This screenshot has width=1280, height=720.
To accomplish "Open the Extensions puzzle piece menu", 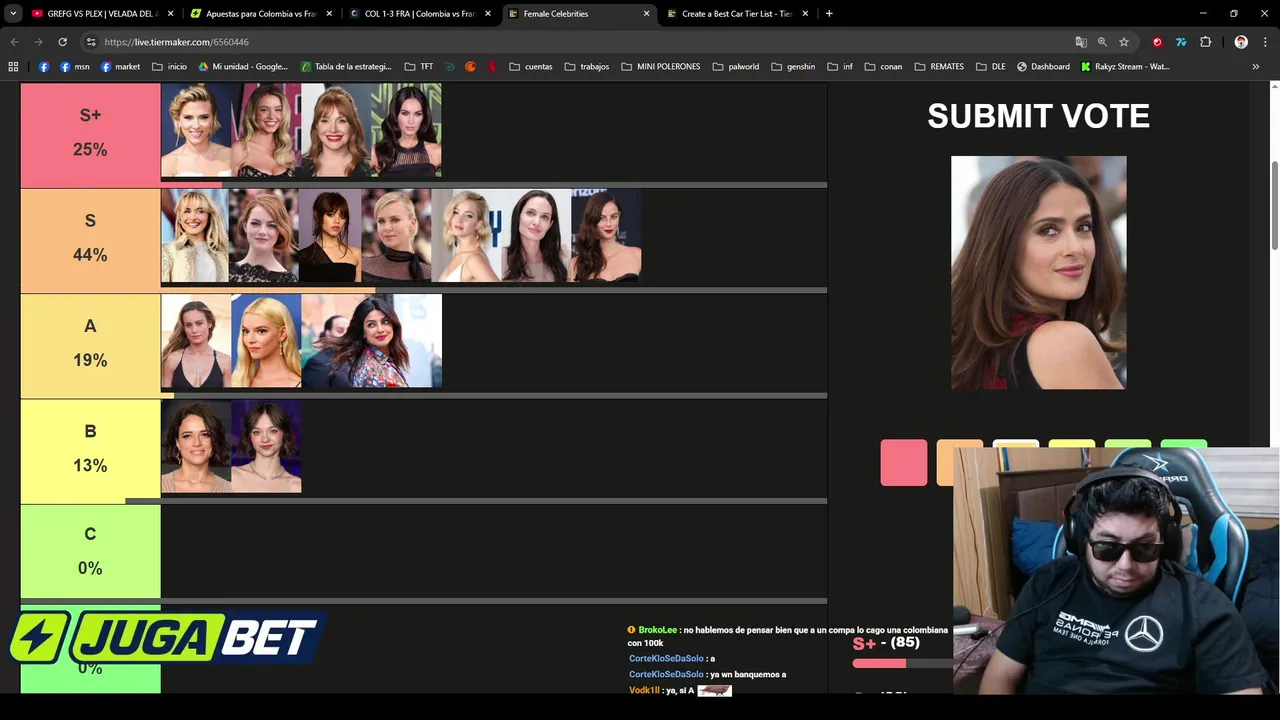I will pyautogui.click(x=1205, y=42).
